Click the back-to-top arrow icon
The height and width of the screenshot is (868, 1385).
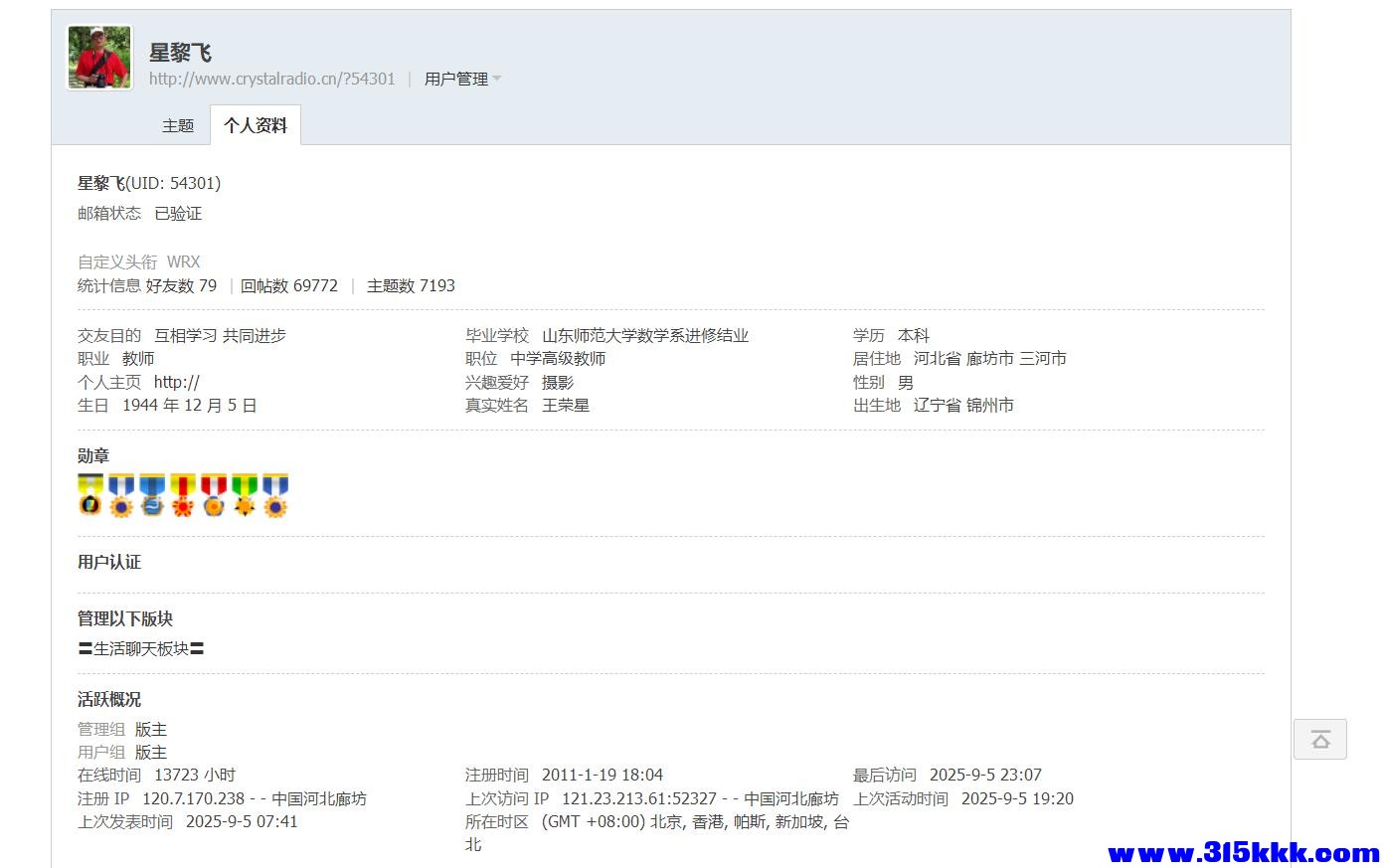(x=1320, y=739)
